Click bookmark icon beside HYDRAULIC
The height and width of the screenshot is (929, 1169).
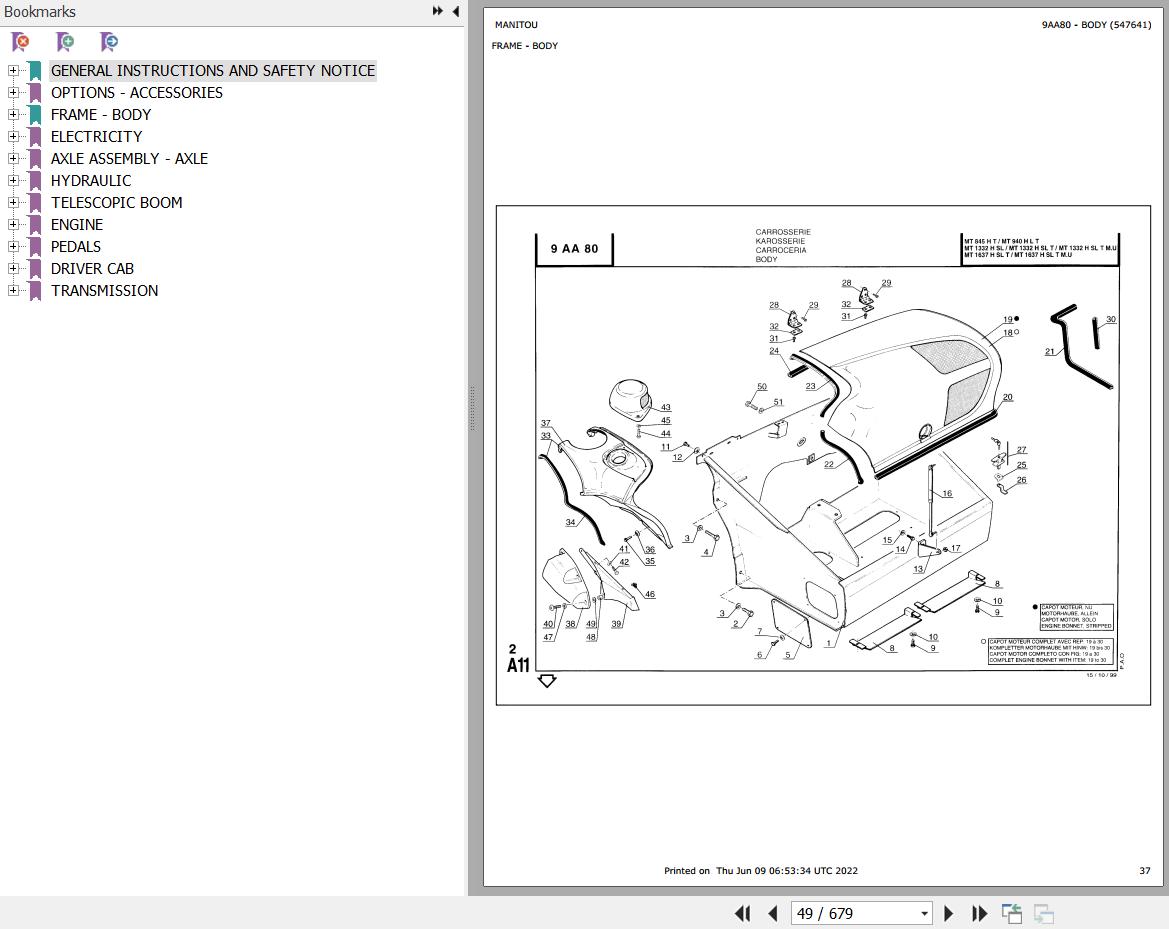pyautogui.click(x=34, y=180)
